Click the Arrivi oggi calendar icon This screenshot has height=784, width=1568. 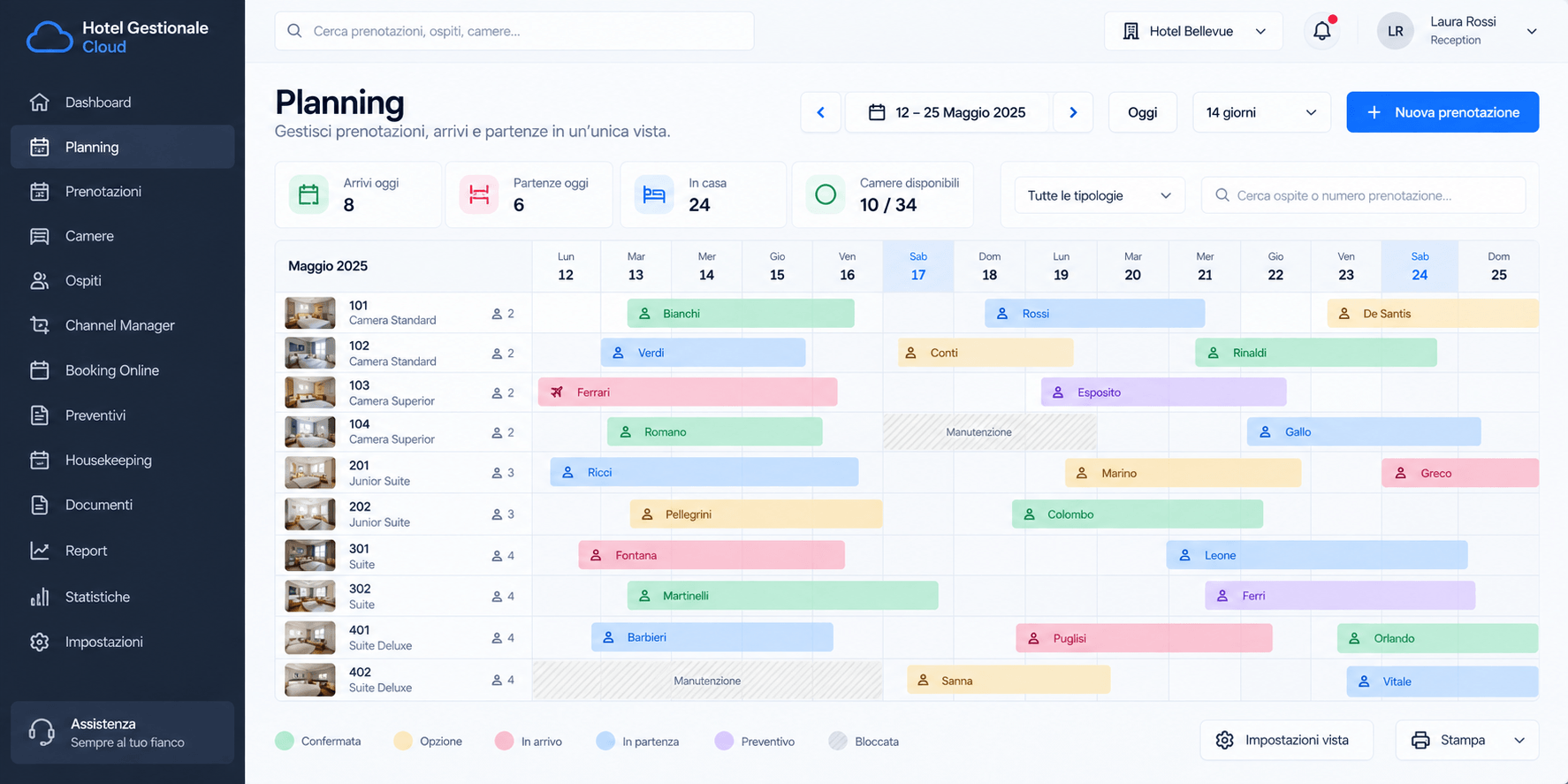pos(308,194)
